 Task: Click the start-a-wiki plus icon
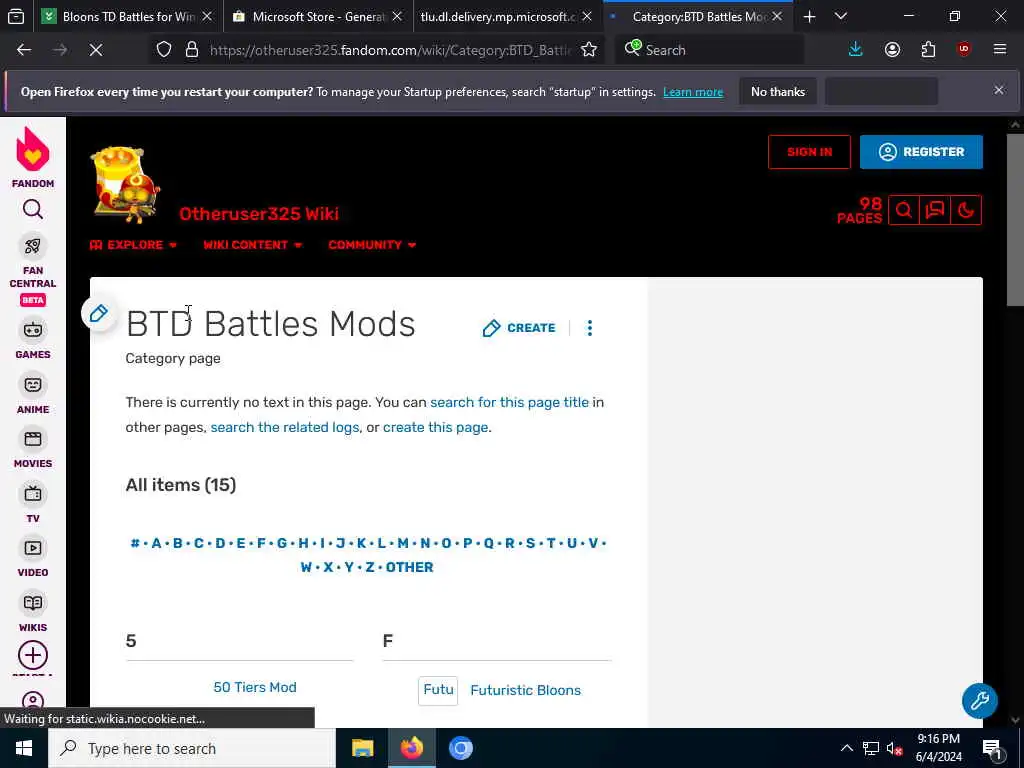tap(33, 655)
